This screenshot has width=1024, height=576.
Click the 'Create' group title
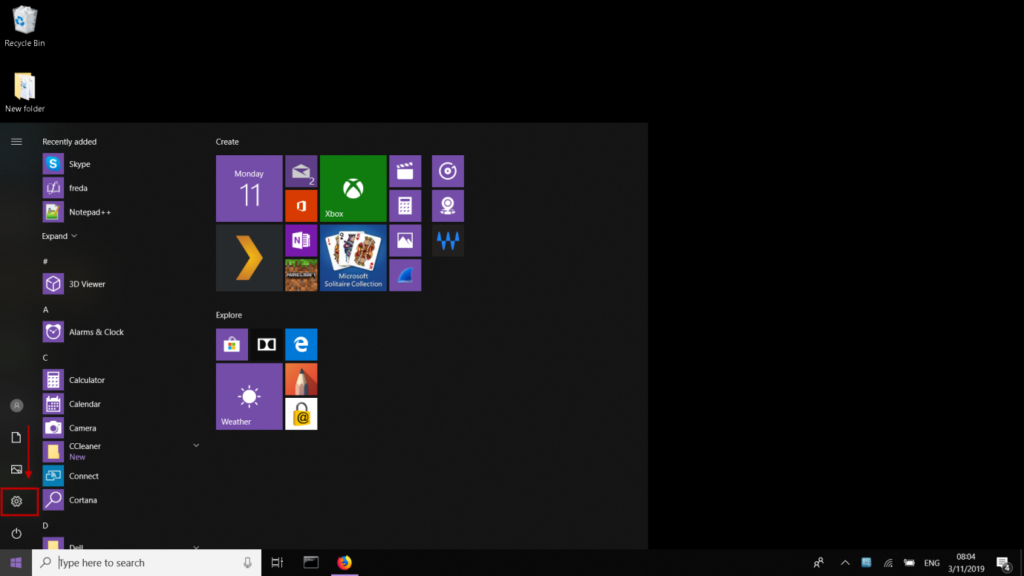click(227, 142)
